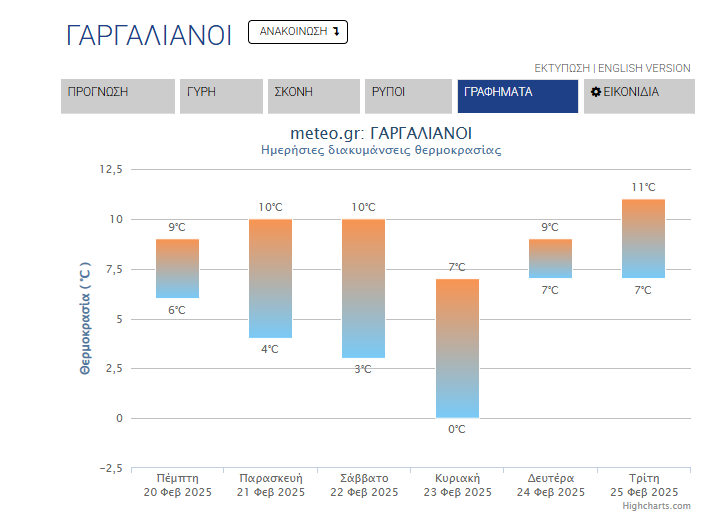Click the Θερμοκρασία (°C) axis title
The image size is (712, 526).
pyautogui.click(x=85, y=318)
